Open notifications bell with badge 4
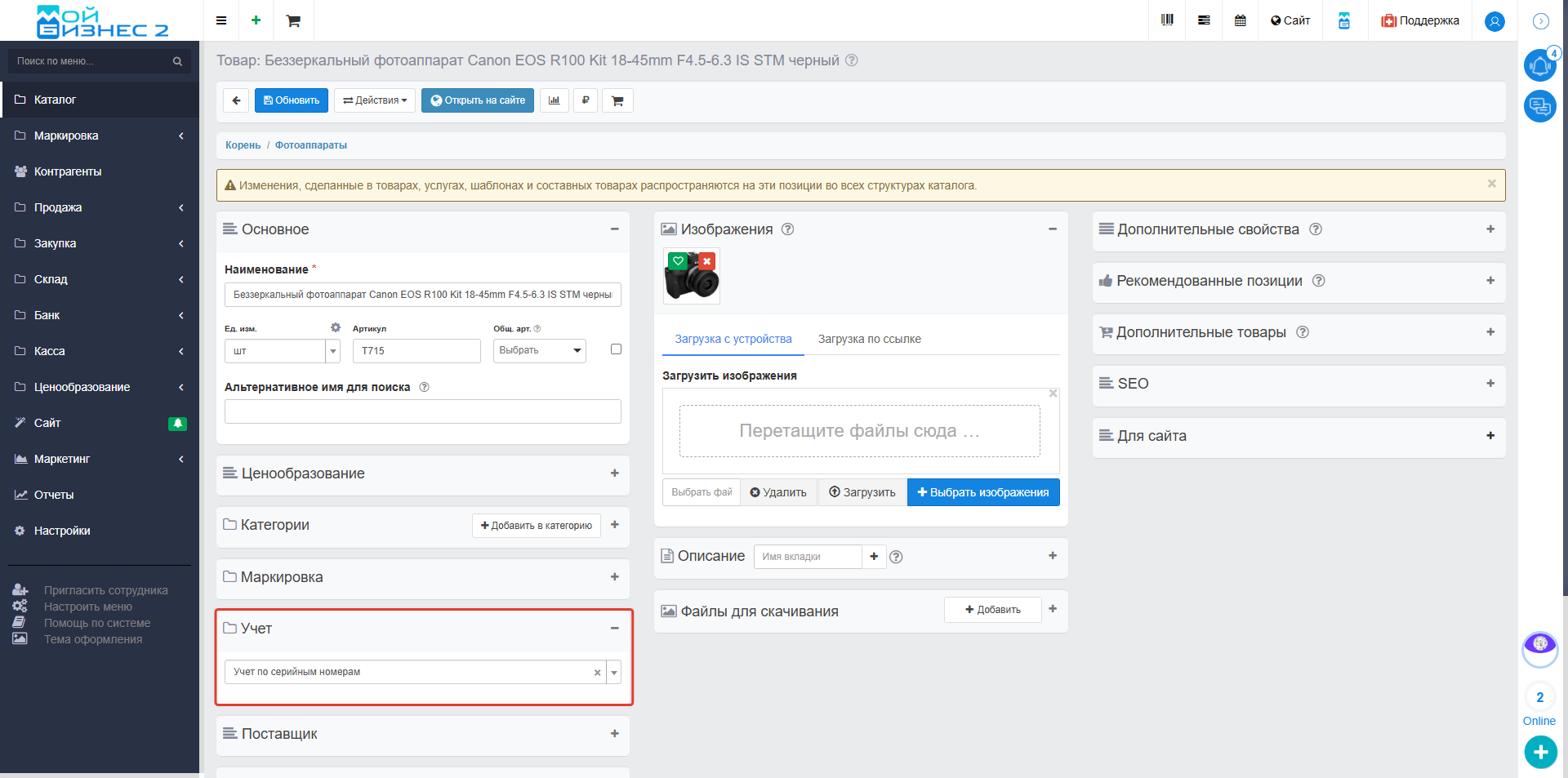 (x=1540, y=64)
